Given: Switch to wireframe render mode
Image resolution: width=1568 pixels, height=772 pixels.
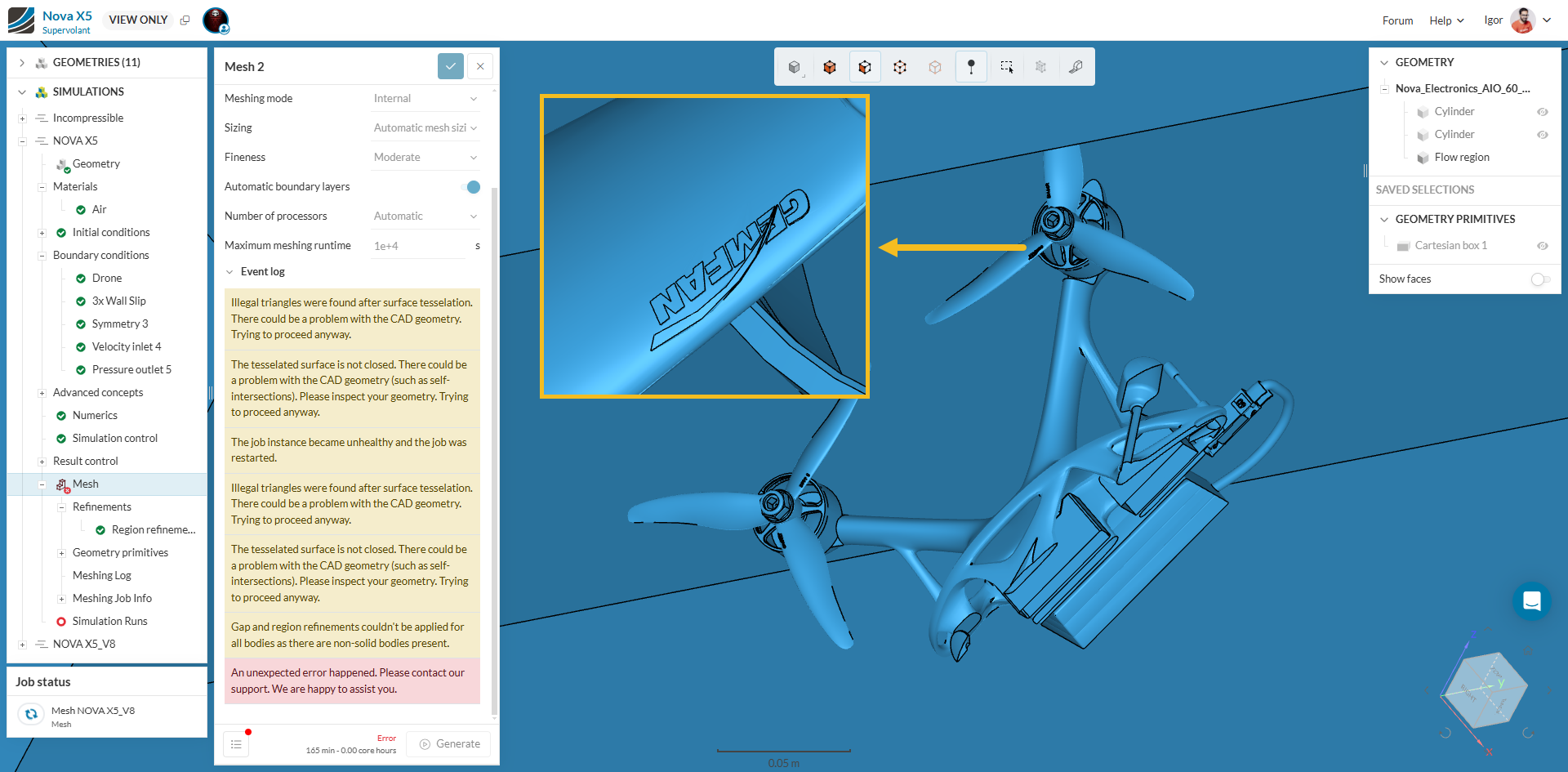Looking at the screenshot, I should pos(900,67).
